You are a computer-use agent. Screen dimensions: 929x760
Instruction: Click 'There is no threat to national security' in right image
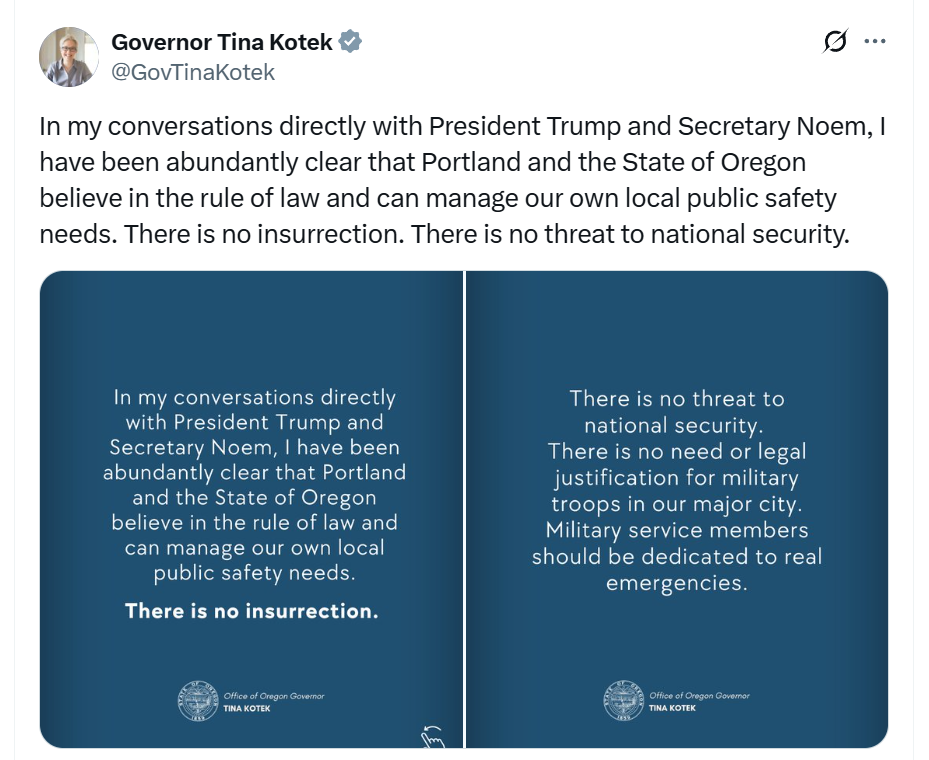coord(677,411)
